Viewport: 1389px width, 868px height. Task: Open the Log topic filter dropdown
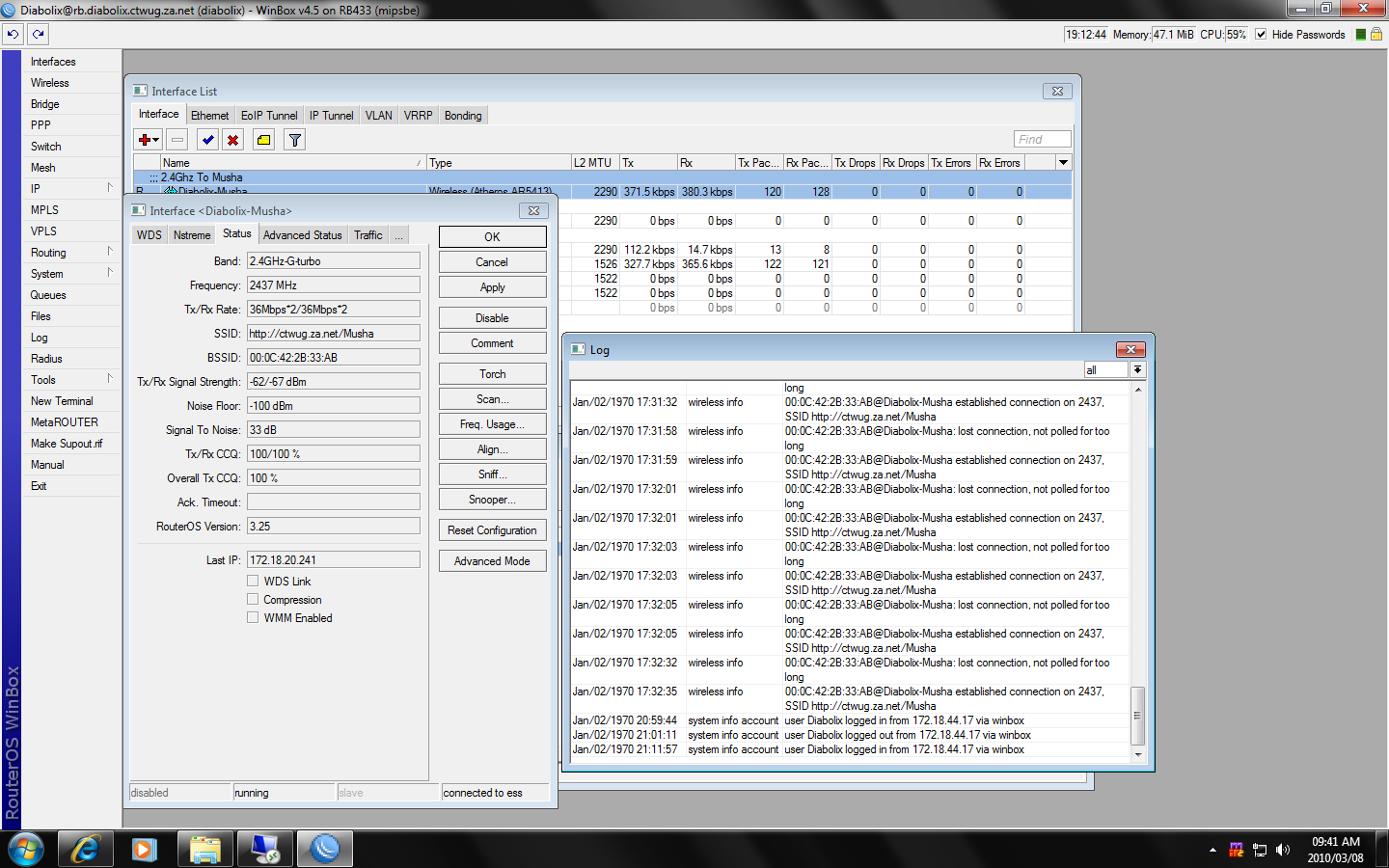coord(1138,370)
